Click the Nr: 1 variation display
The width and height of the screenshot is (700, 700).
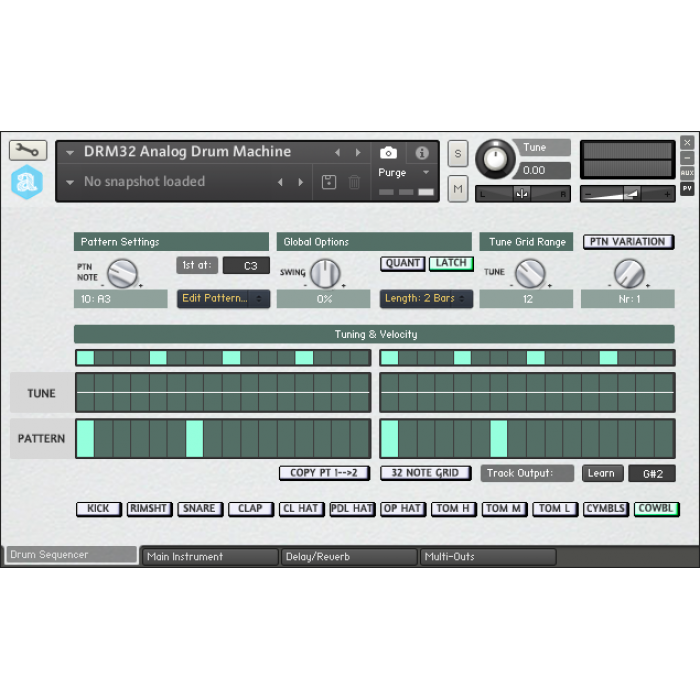coord(628,299)
